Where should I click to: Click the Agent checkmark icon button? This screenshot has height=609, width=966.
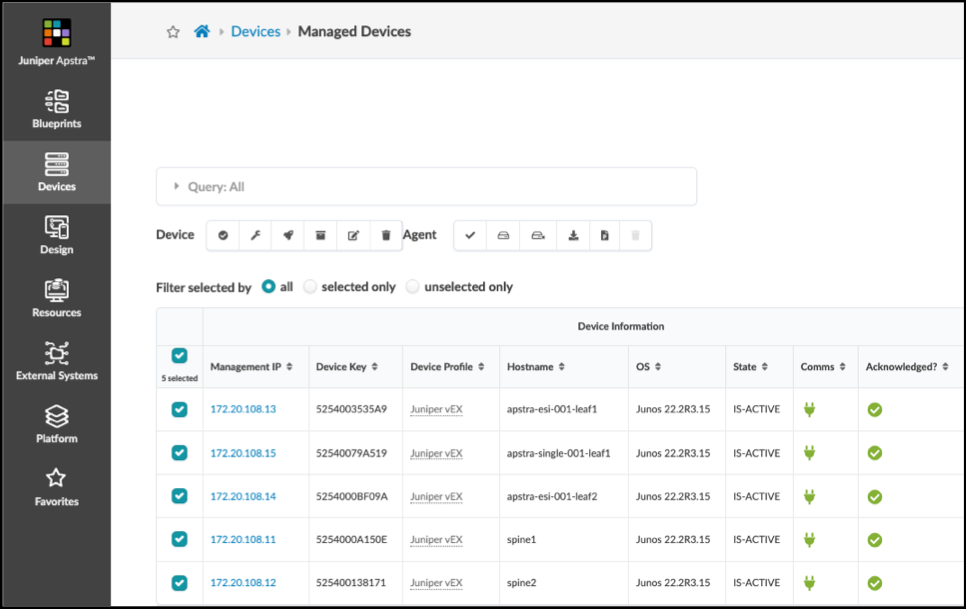pyautogui.click(x=470, y=235)
